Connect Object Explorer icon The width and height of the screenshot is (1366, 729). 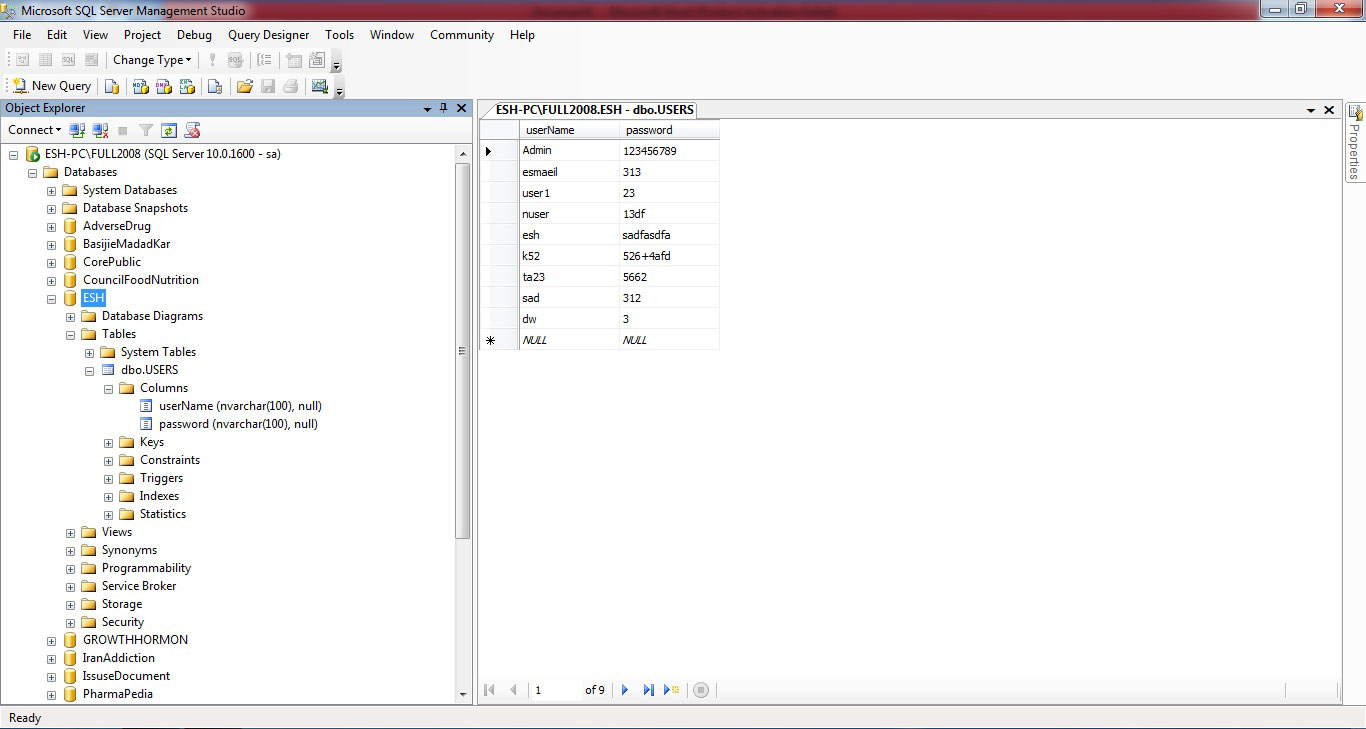click(77, 130)
